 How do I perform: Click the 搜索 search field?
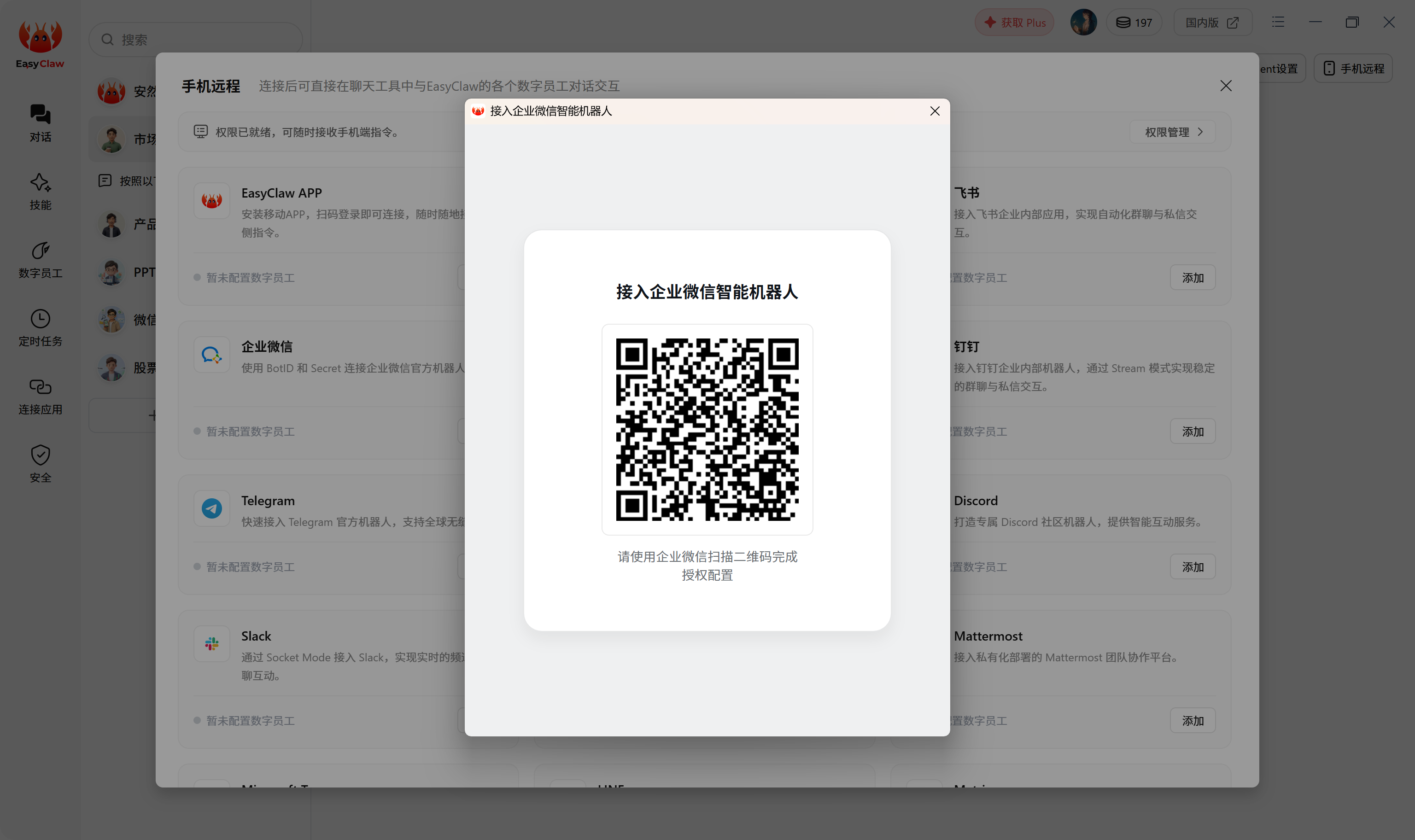[195, 40]
